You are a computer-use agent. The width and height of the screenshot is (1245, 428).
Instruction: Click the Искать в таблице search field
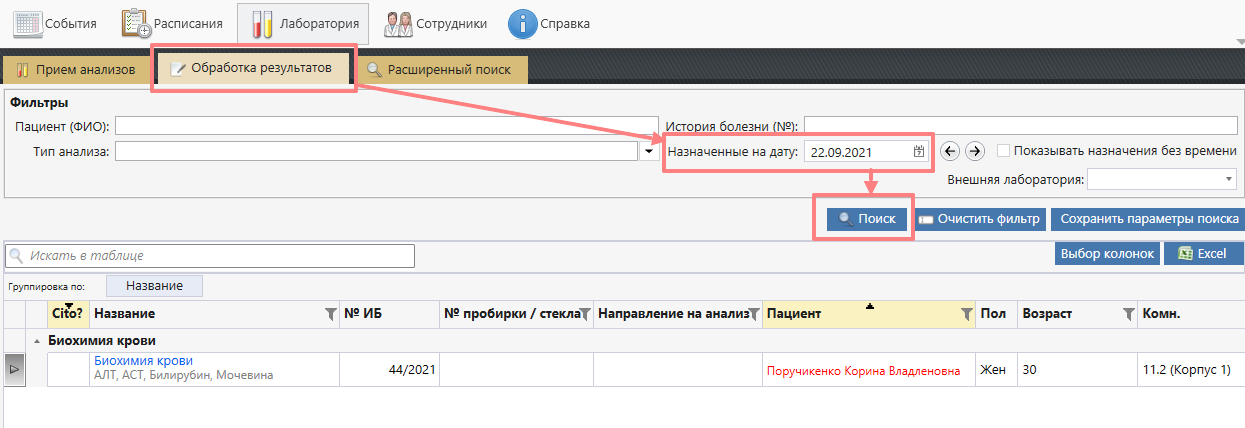pyautogui.click(x=210, y=256)
